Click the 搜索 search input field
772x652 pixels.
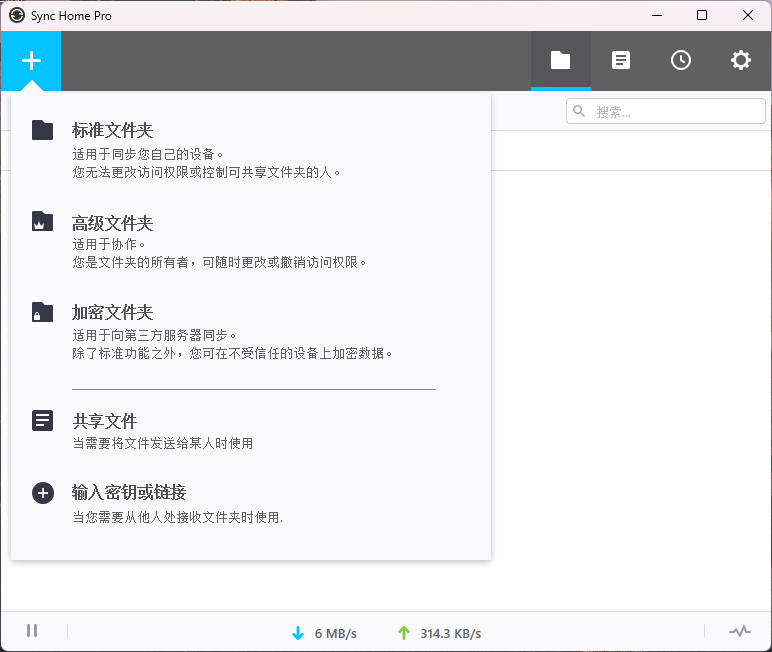click(675, 112)
